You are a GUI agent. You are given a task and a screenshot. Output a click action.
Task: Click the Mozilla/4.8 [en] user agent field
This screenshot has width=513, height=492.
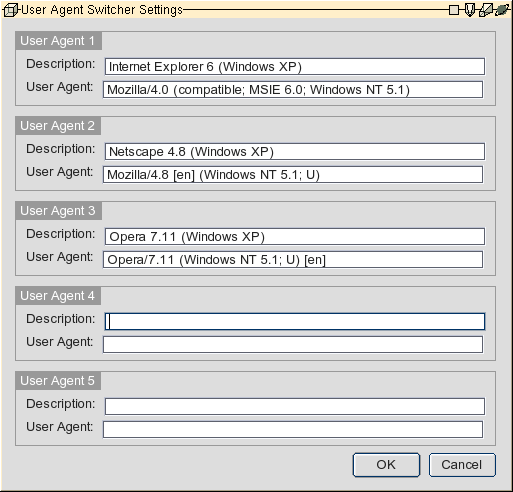point(293,175)
